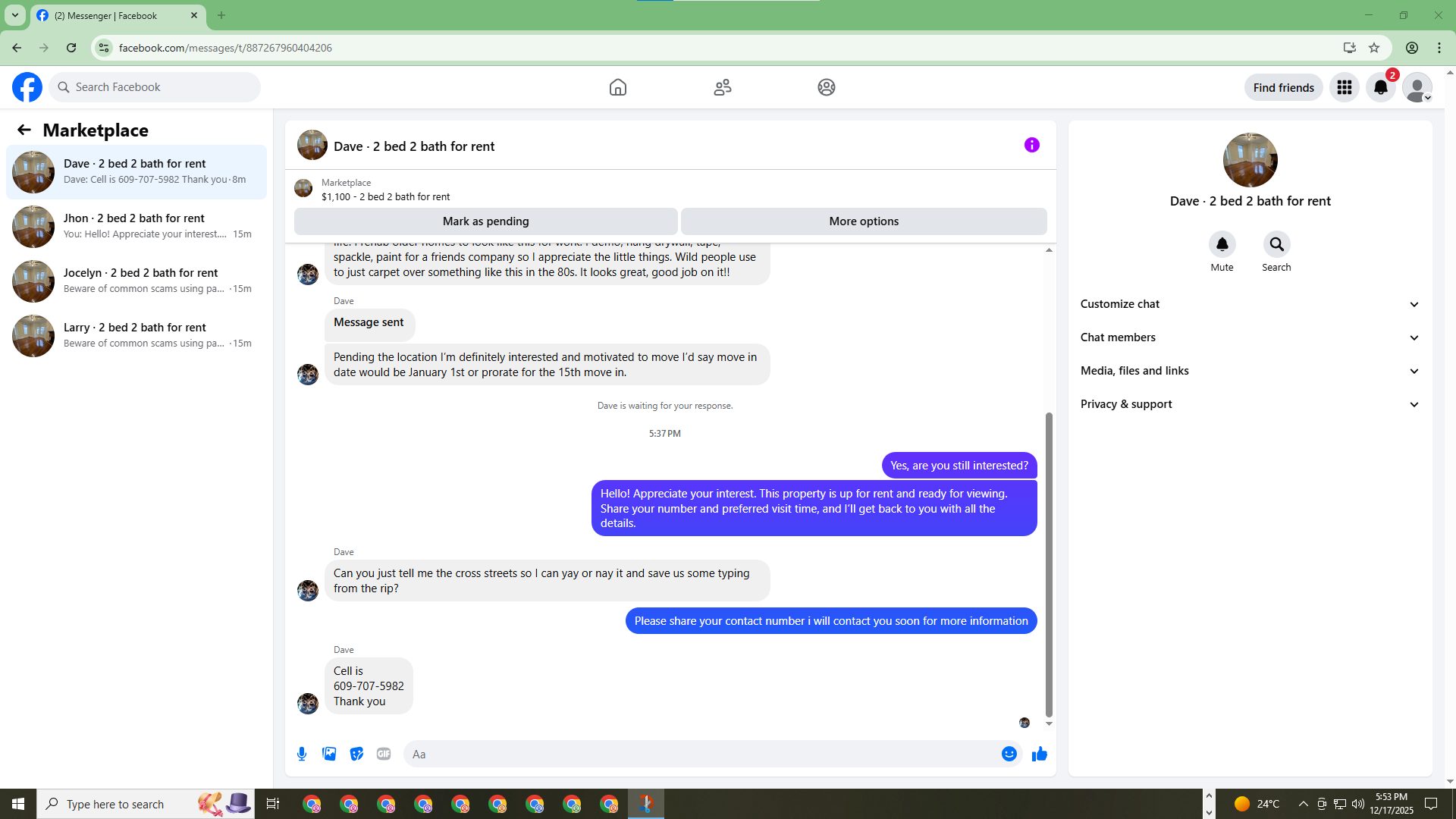This screenshot has height=819, width=1456.
Task: Click Mark as pending button
Action: click(x=485, y=221)
